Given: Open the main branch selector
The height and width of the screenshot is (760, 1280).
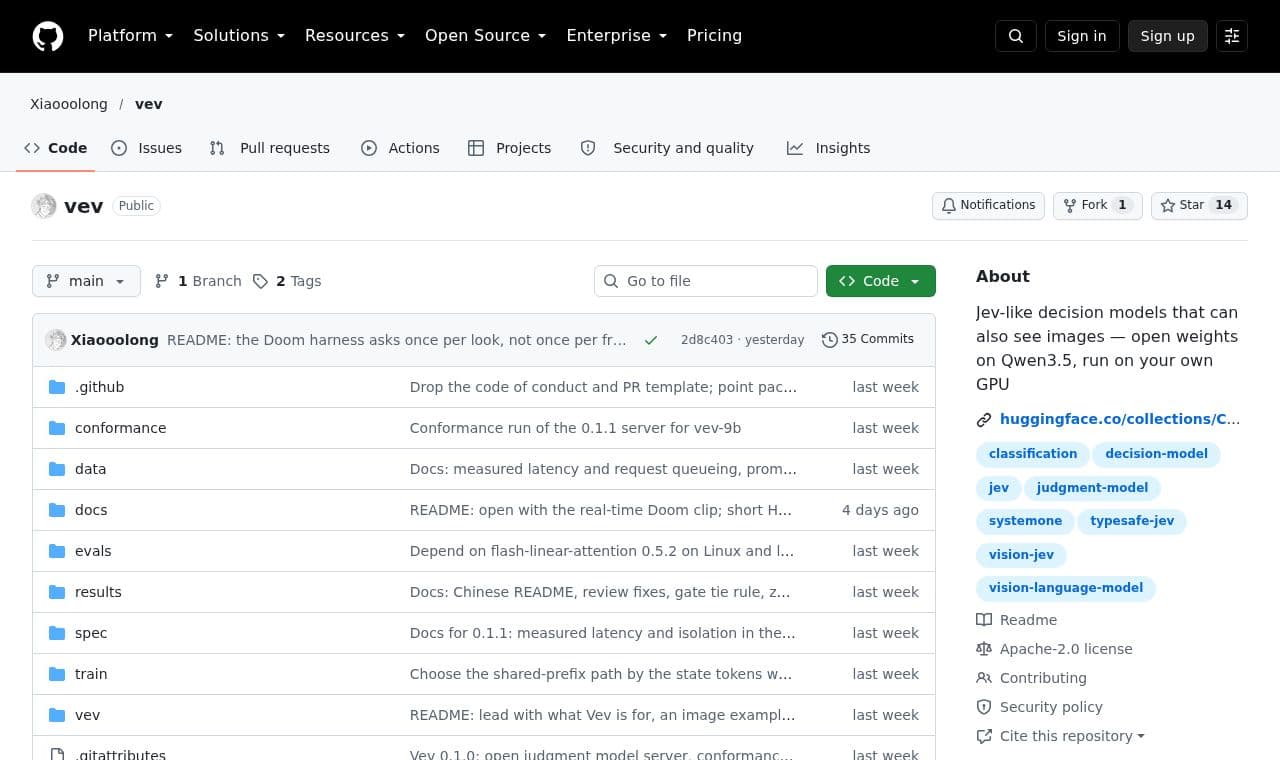Looking at the screenshot, I should coord(86,281).
